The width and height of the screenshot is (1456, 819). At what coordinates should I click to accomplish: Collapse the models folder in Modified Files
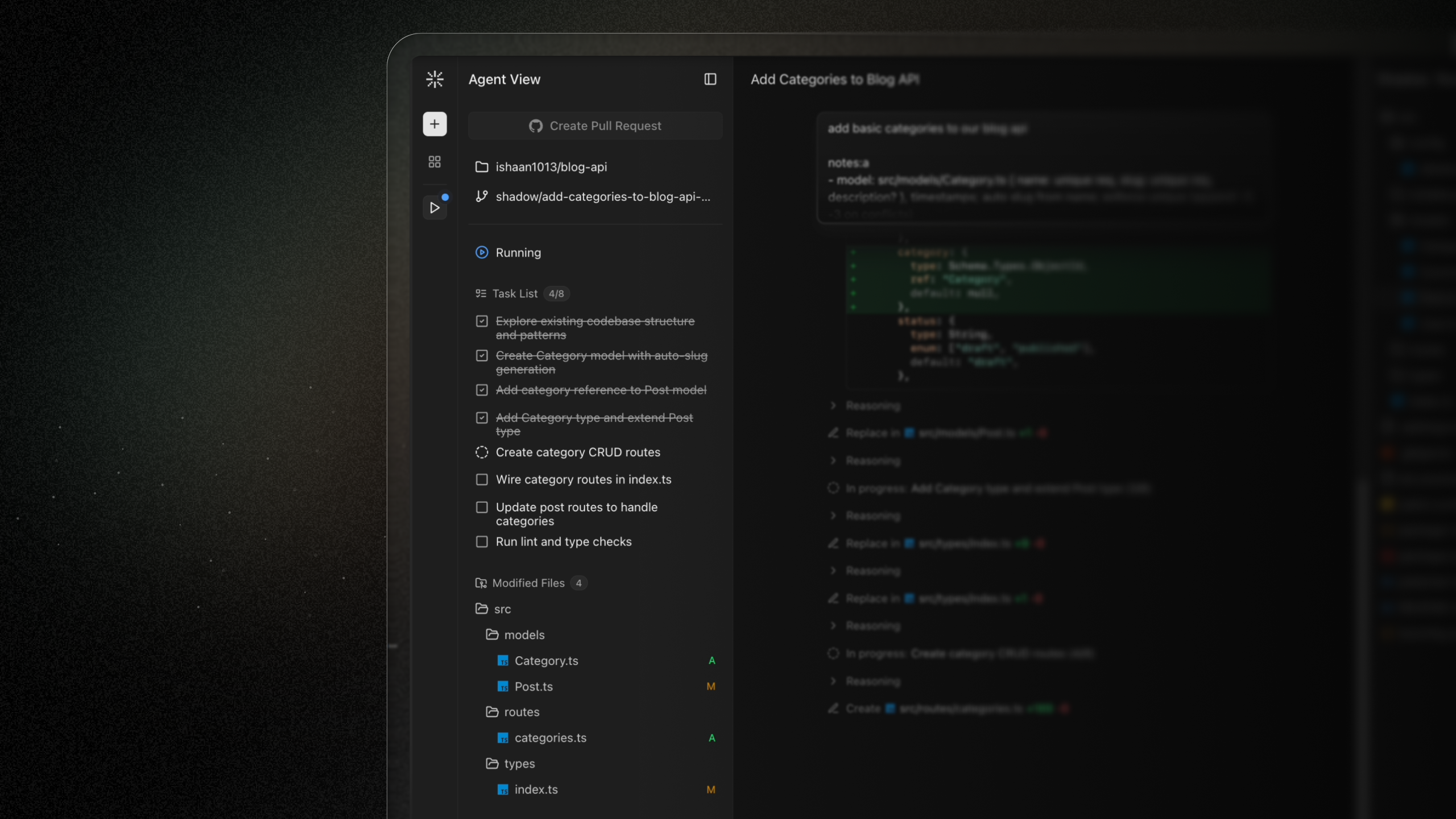[515, 635]
